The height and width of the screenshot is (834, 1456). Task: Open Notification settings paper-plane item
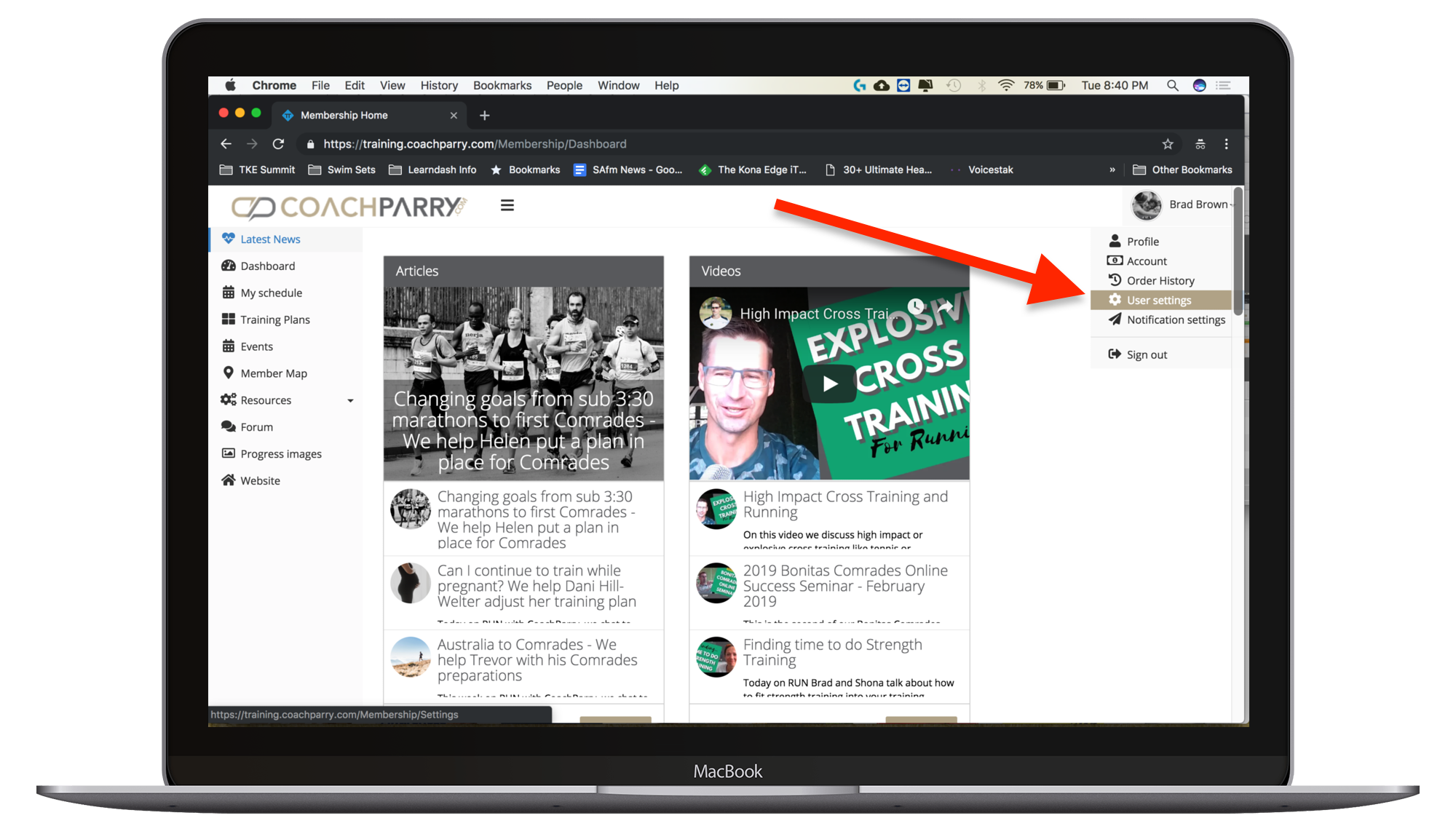point(1175,320)
